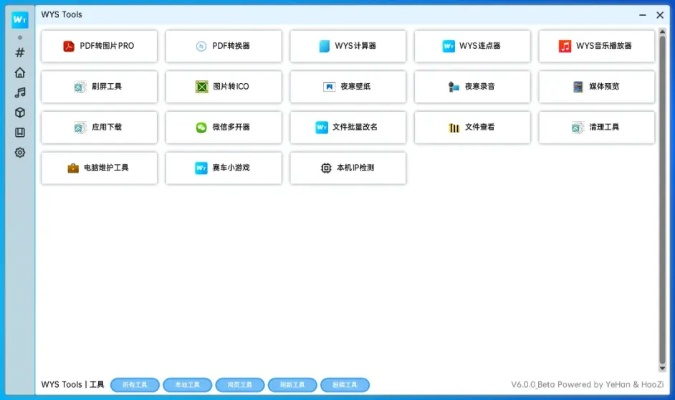This screenshot has width=675, height=400.
Task: Open WYS音乐播放器 music player
Action: coord(596,46)
